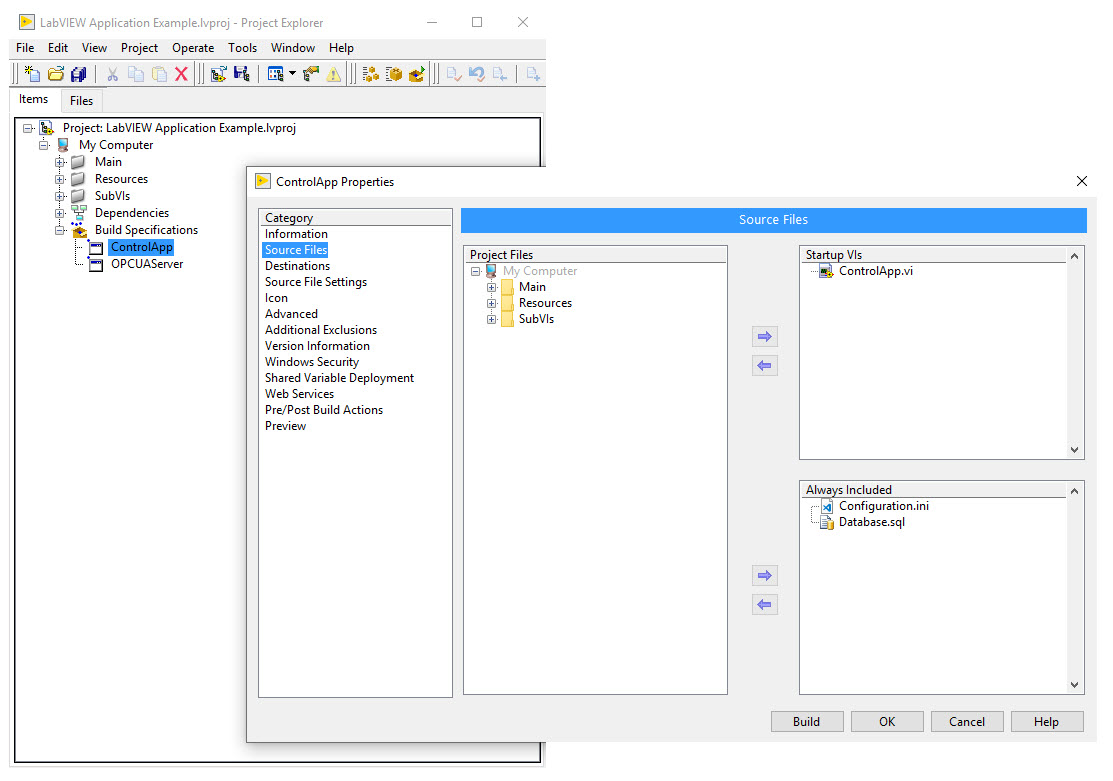Select ControlApp.vi in Startup VIs
Screen dimensions: 1113x781
click(x=875, y=271)
